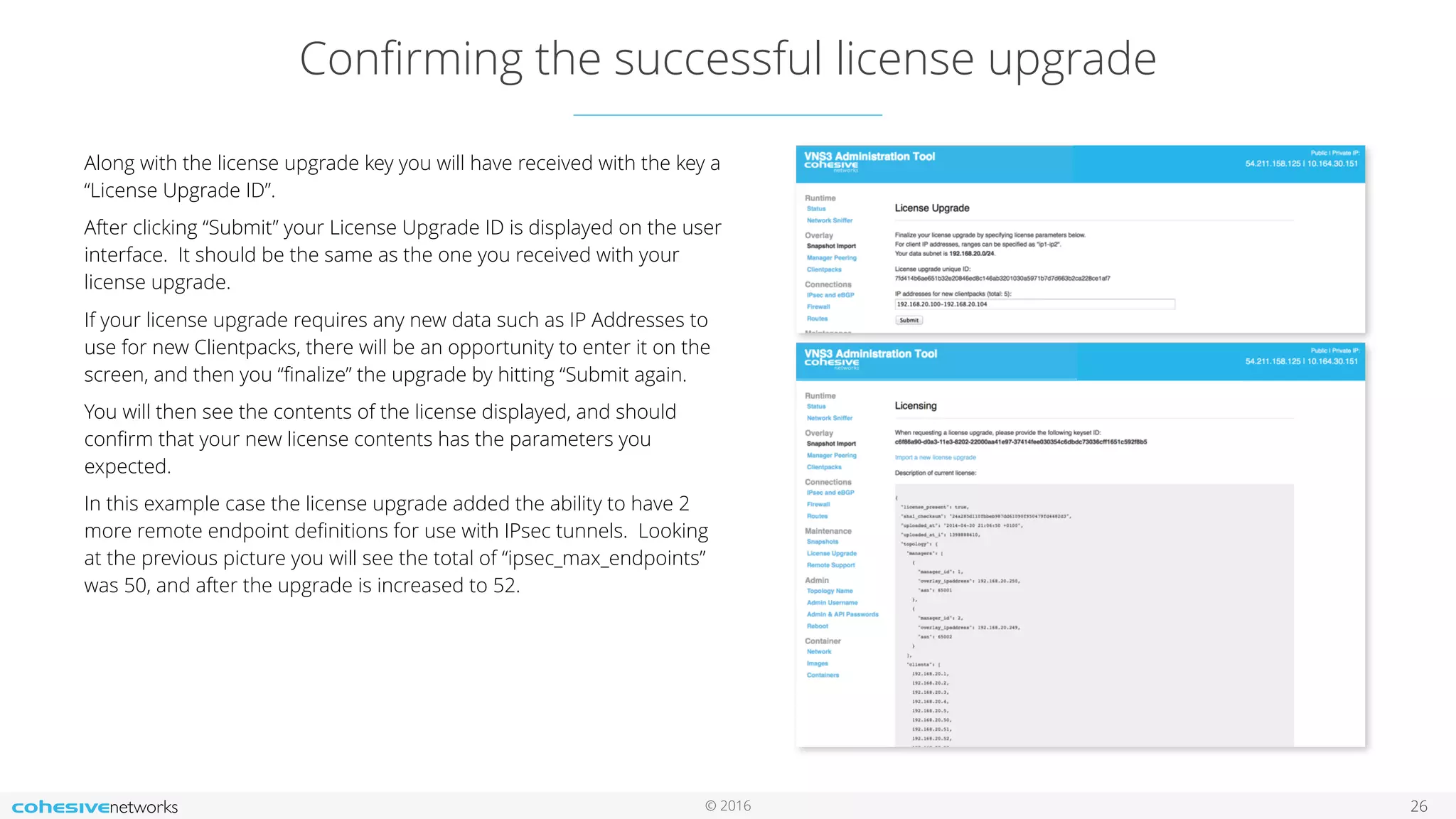Image resolution: width=1456 pixels, height=819 pixels.
Task: Open Admin & API Passwords link
Action: tap(842, 614)
